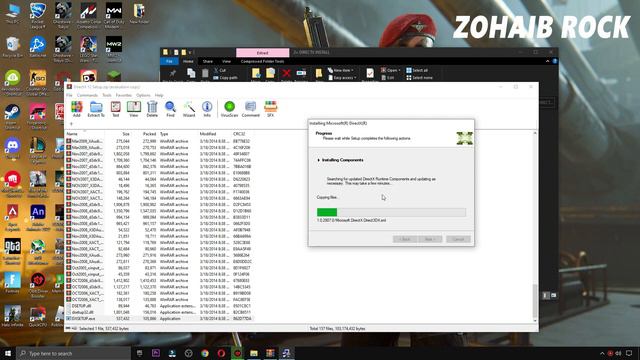Click the View icon in WinRAR toolbar

133,109
